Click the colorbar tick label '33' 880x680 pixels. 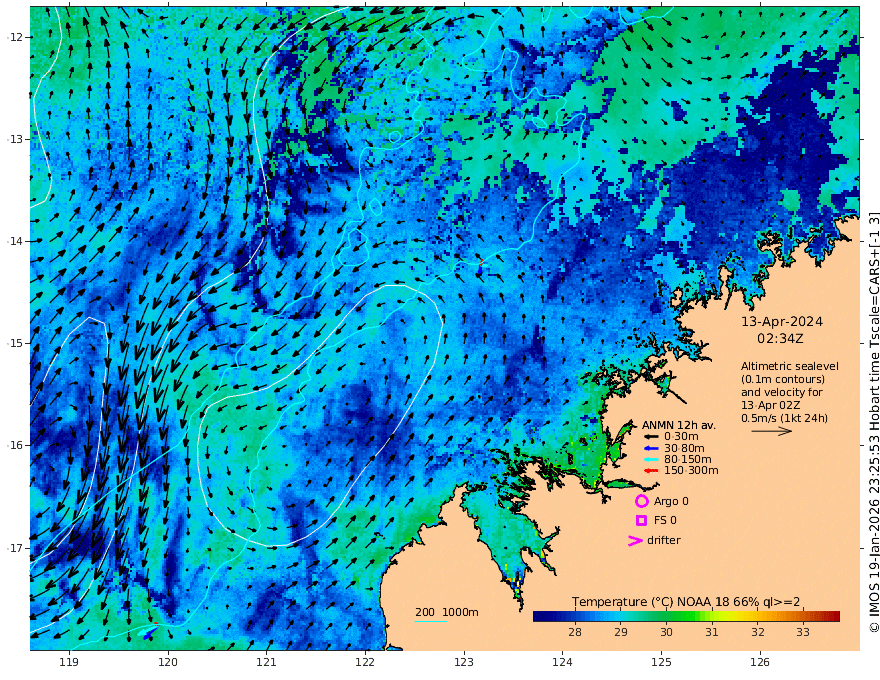pyautogui.click(x=803, y=632)
